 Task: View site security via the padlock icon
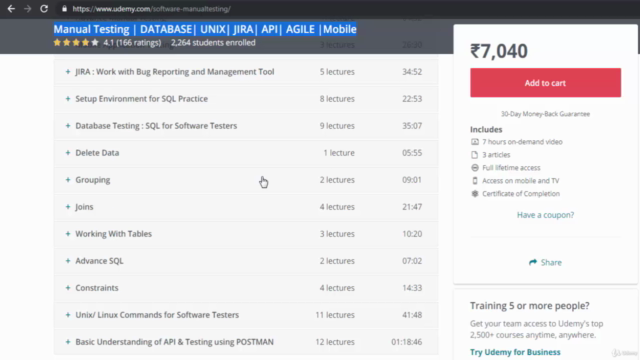[x=64, y=9]
